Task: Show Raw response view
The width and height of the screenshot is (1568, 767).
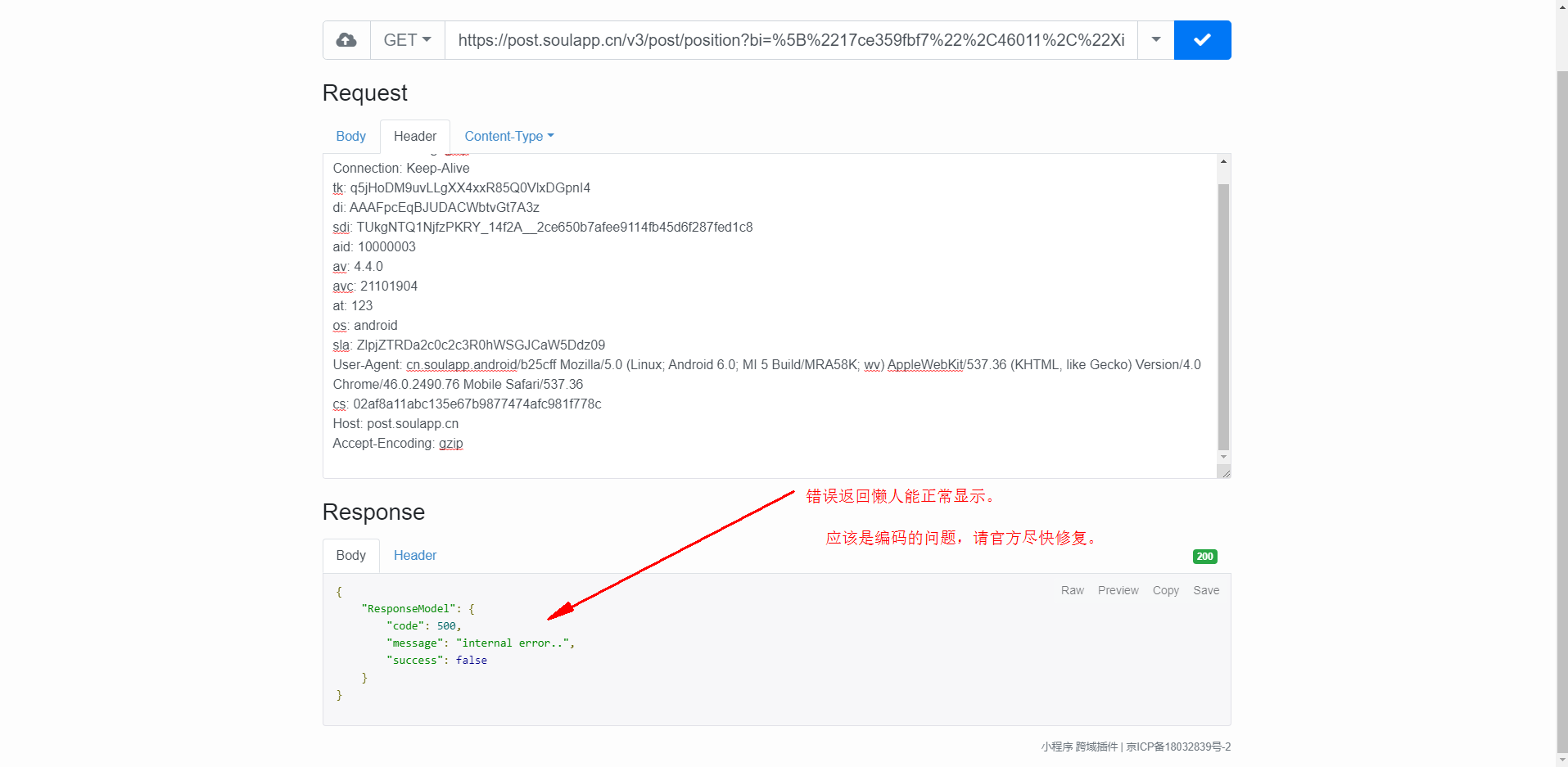Action: (x=1072, y=591)
